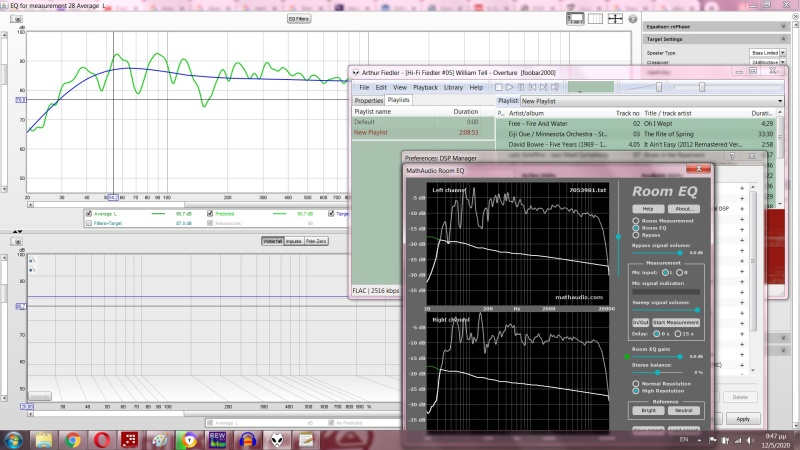Select The Rite of Spring track
800x450 pixels.
636,134
